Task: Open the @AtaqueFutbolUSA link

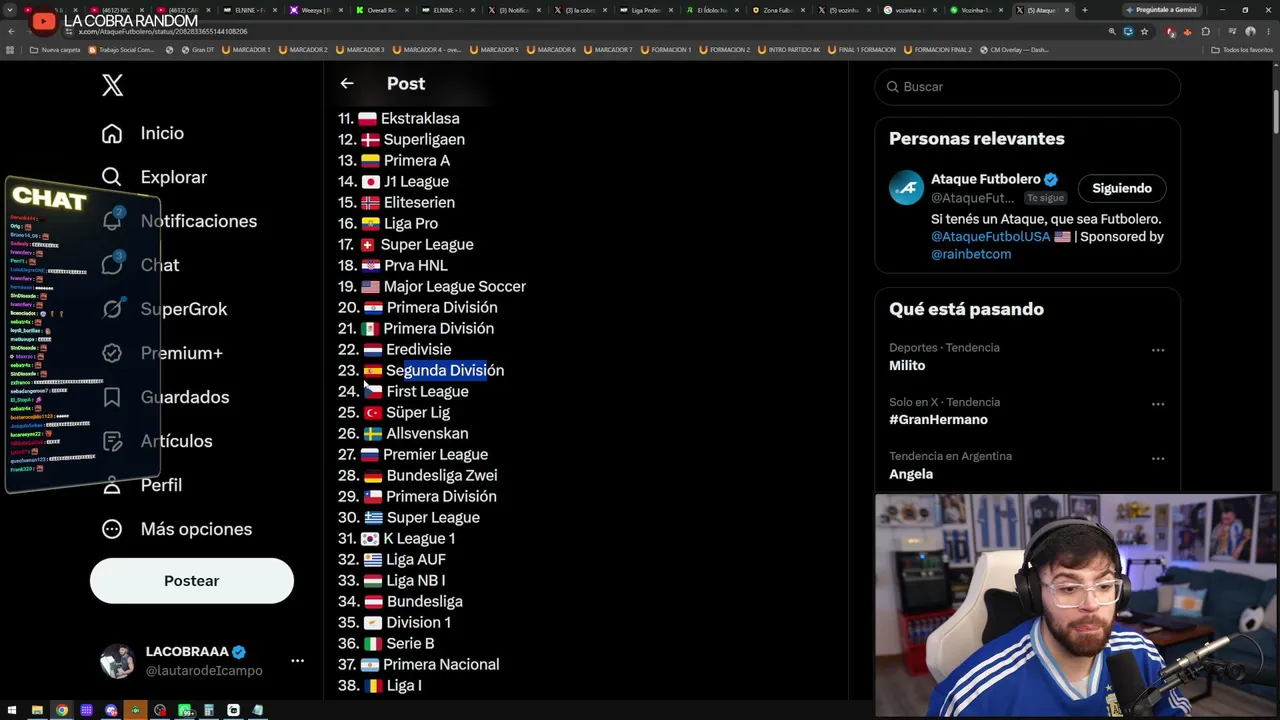Action: pos(991,237)
